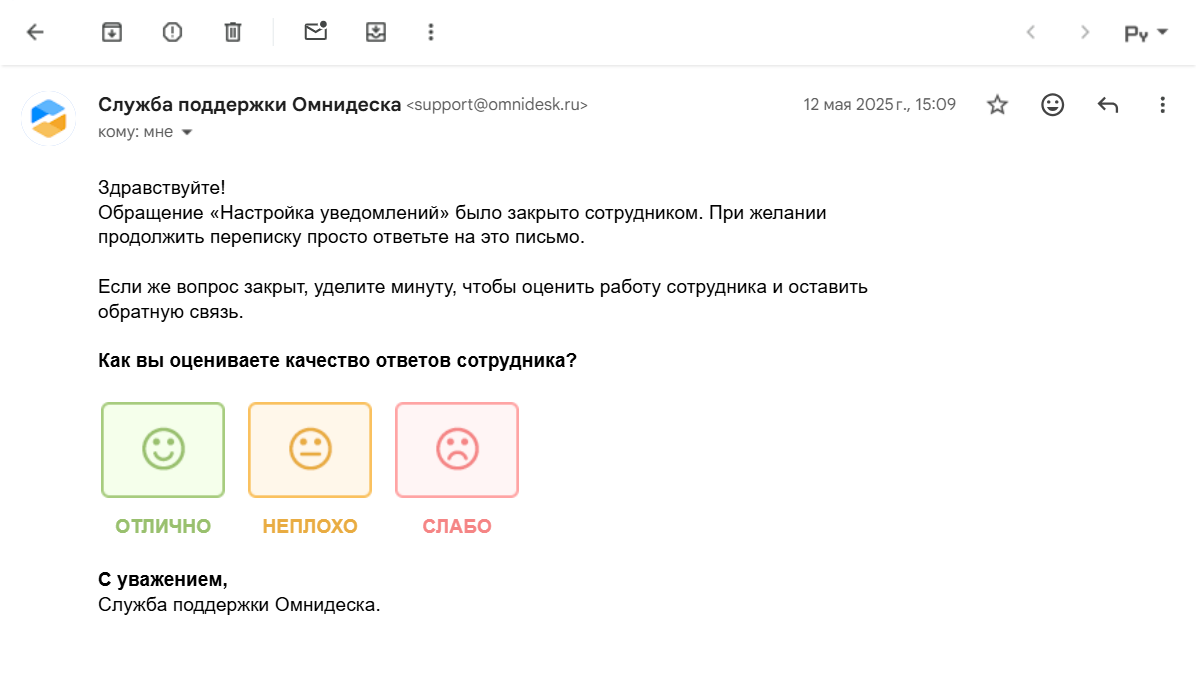Click the box icon with double down arrow
Screen dimensions: 1196x685
tap(376, 32)
